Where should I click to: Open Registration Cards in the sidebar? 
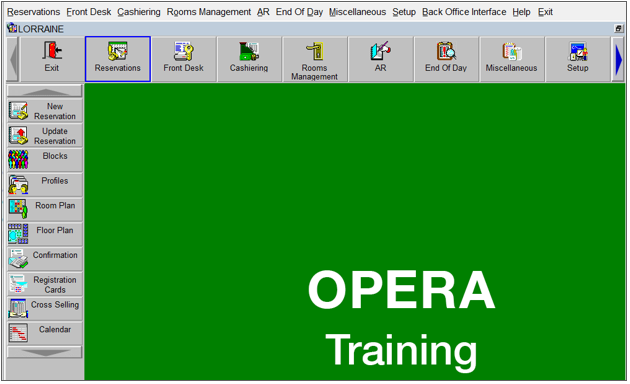45,284
